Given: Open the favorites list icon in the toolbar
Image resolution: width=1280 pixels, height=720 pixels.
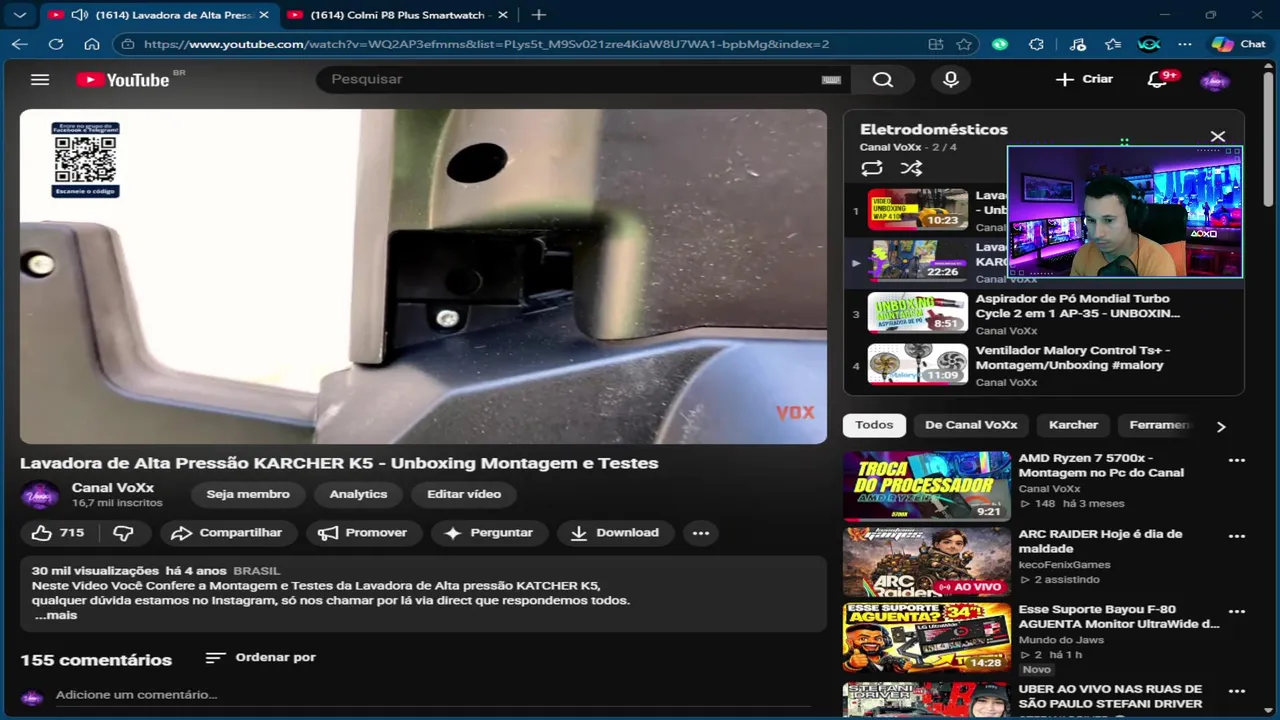Looking at the screenshot, I should (1113, 44).
